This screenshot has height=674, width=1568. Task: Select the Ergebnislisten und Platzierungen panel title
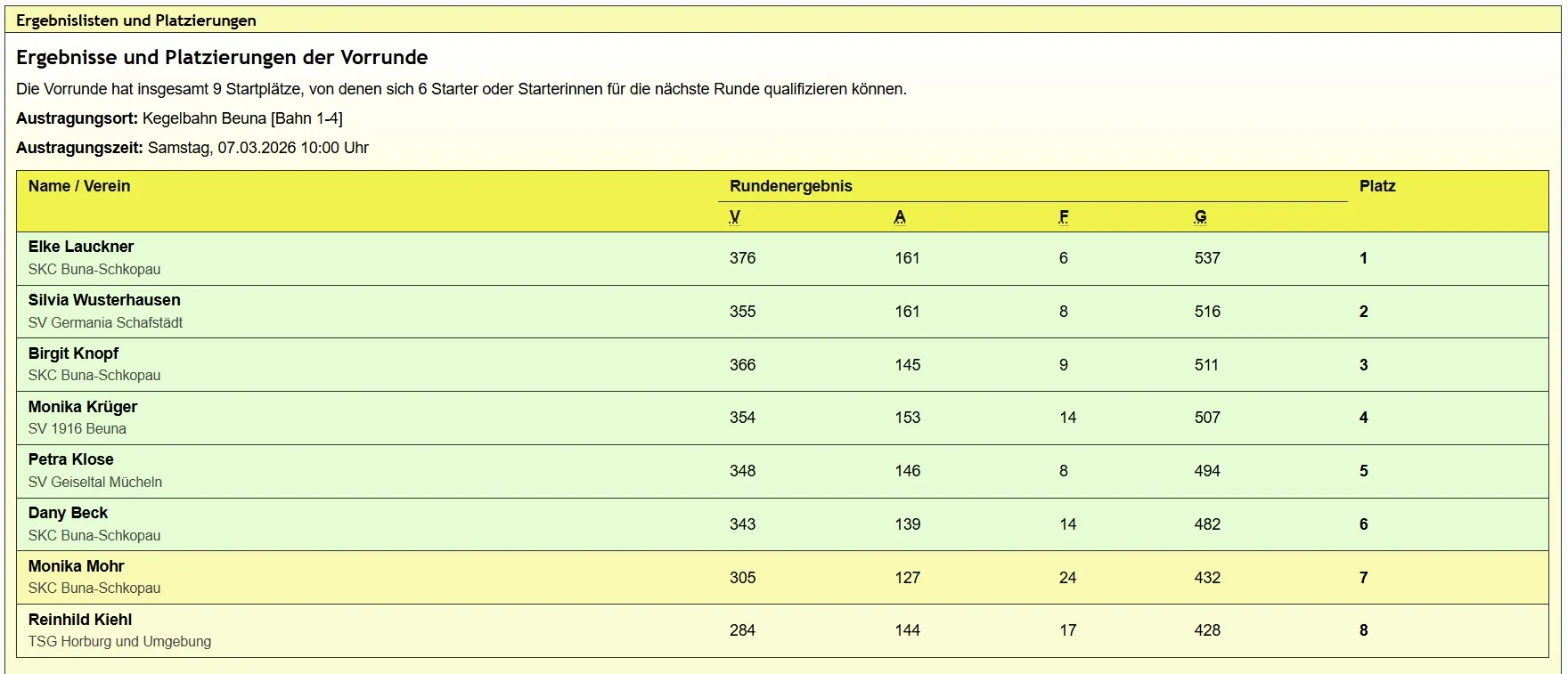pos(135,20)
